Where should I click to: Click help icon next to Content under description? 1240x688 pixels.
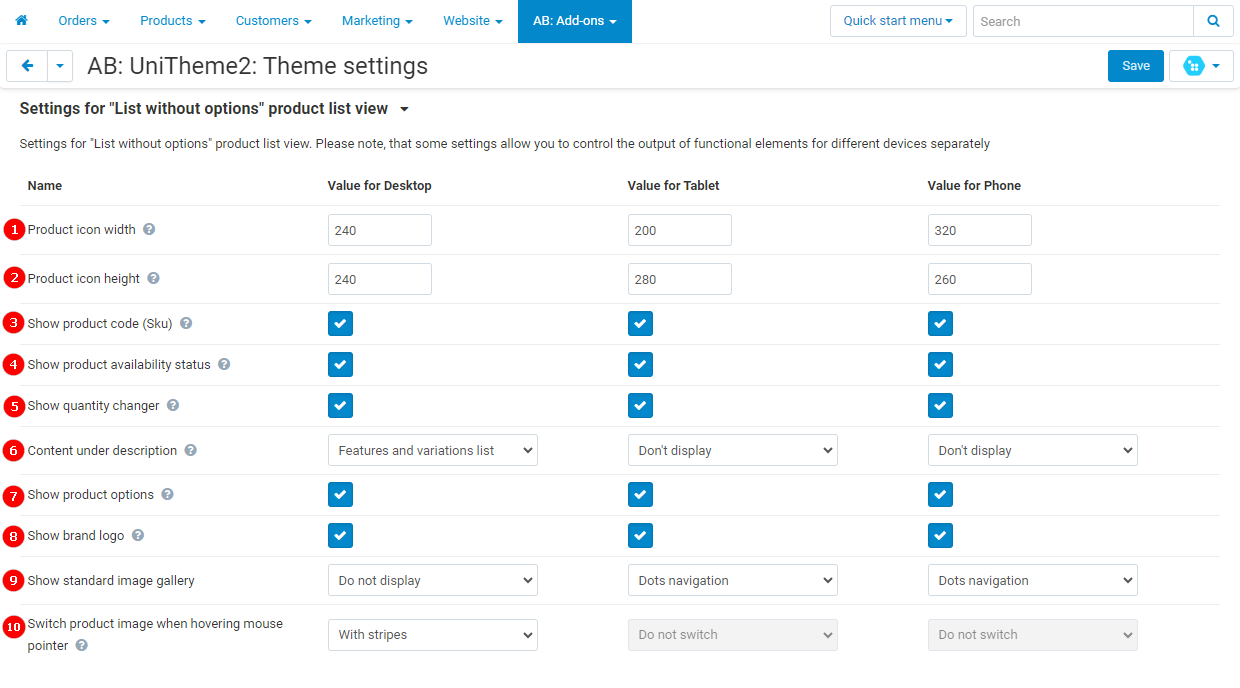pyautogui.click(x=191, y=450)
